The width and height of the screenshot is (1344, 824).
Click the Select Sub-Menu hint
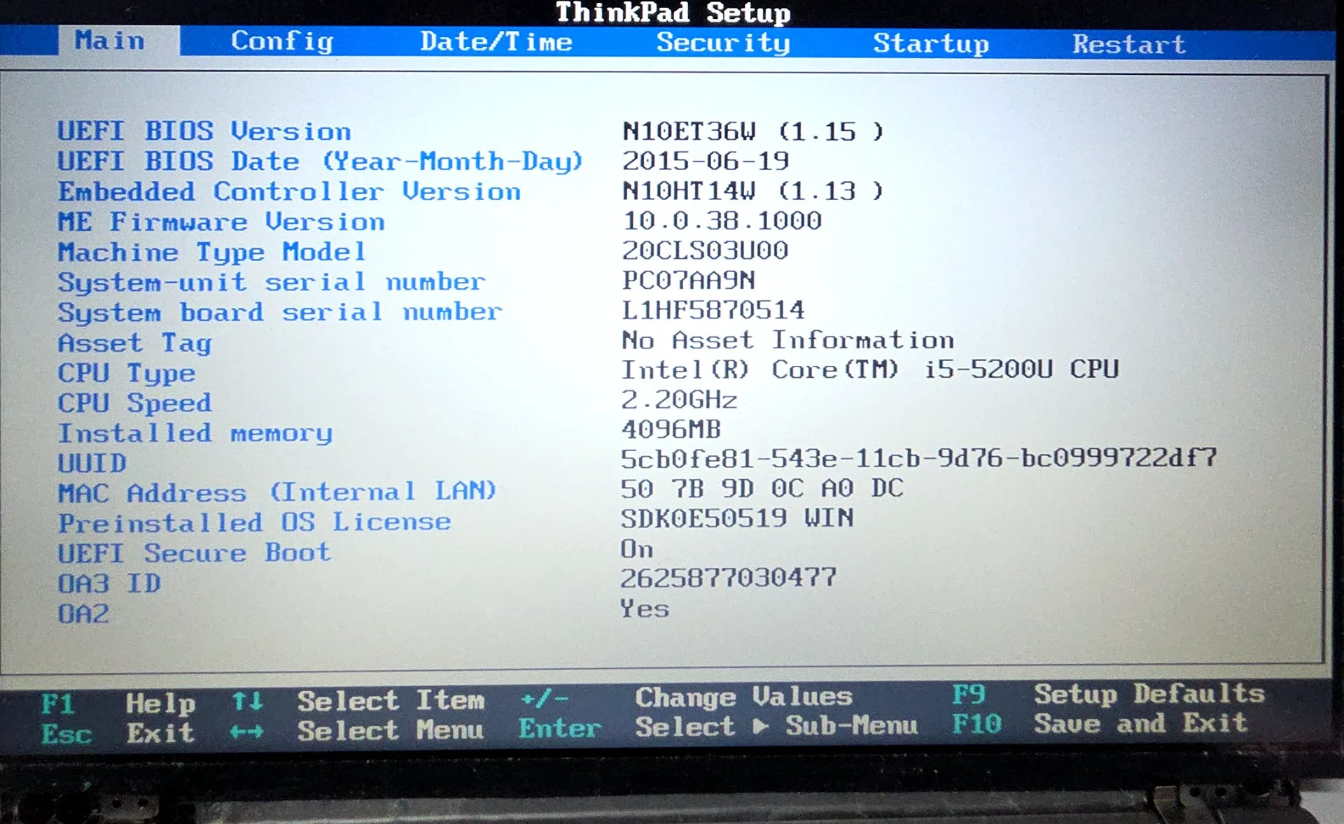(717, 726)
